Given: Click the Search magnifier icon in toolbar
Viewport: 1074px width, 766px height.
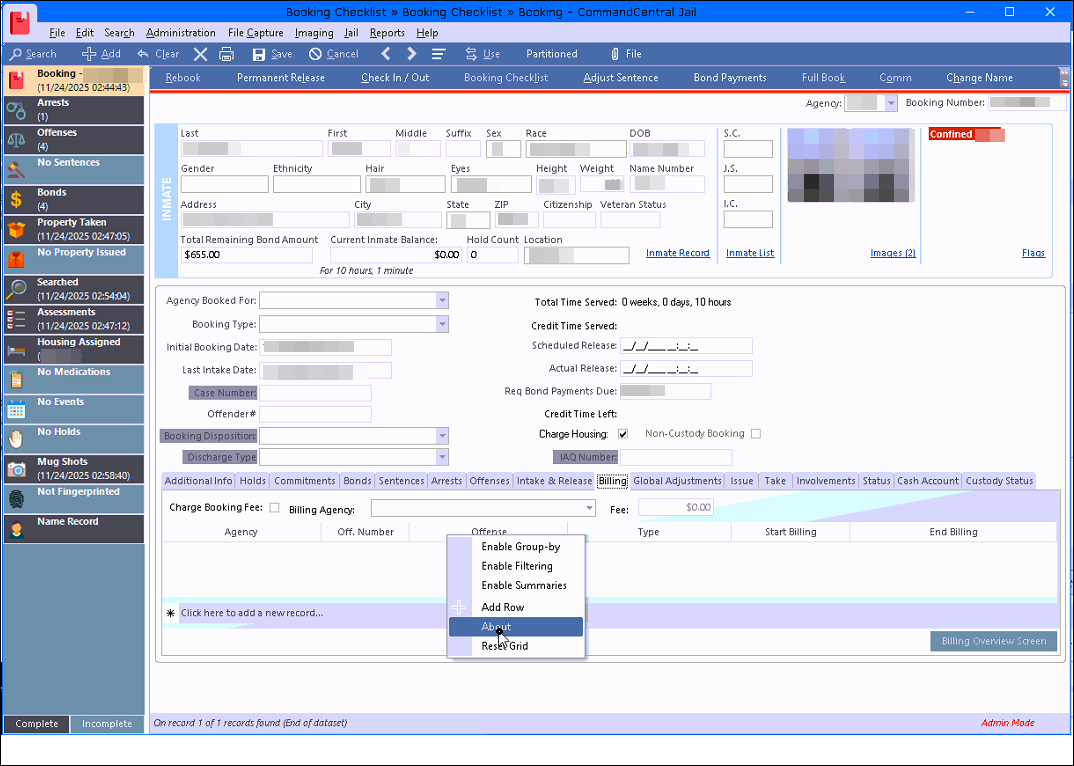Looking at the screenshot, I should coord(16,54).
